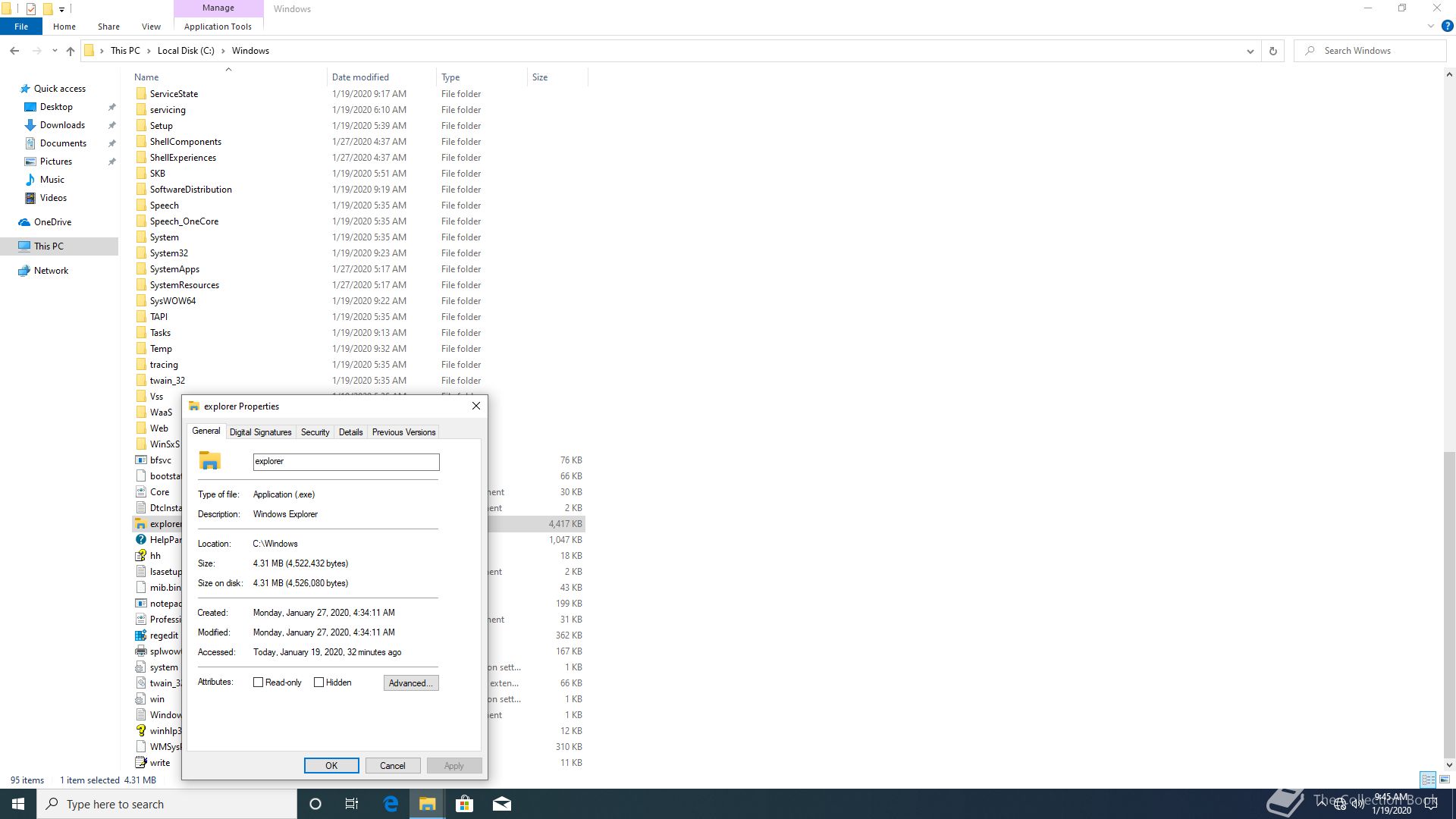Click the Music note icon in sidebar
Image resolution: width=1456 pixels, height=819 pixels.
(x=30, y=180)
